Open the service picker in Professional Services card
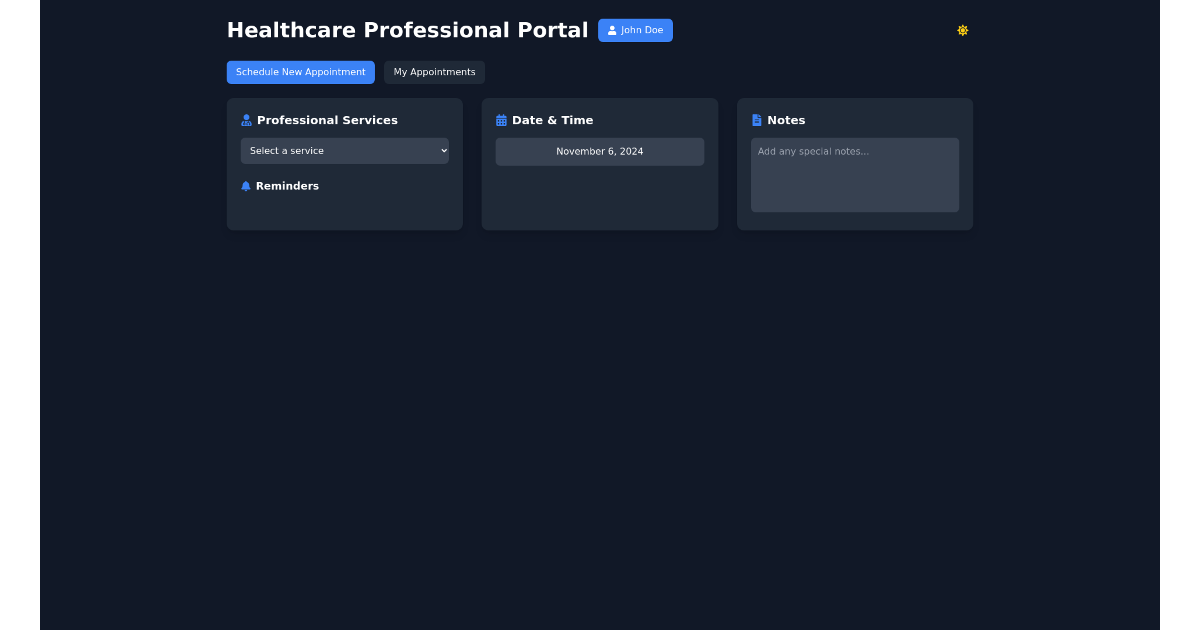Screen dimensions: 1200x630 (344, 151)
